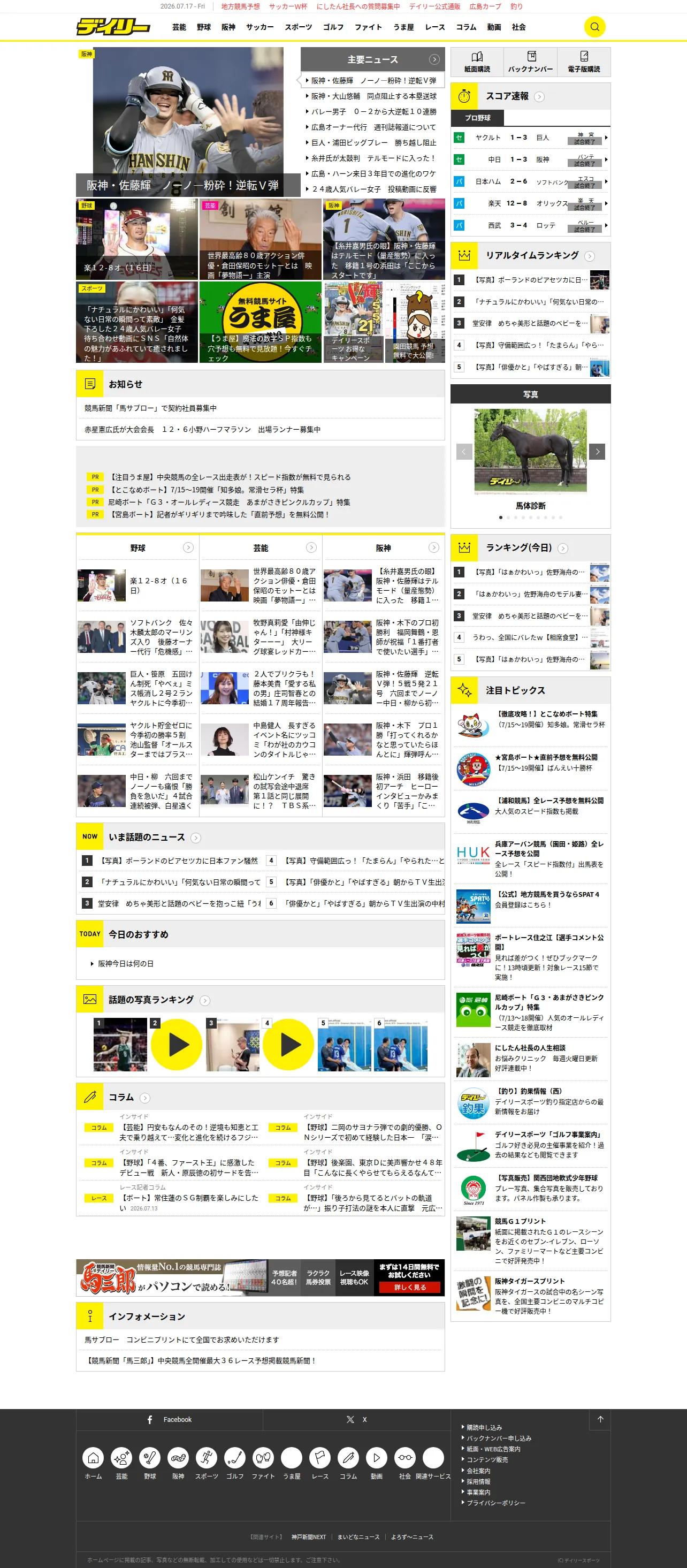Switch to the プロ野球 score tab

click(478, 118)
